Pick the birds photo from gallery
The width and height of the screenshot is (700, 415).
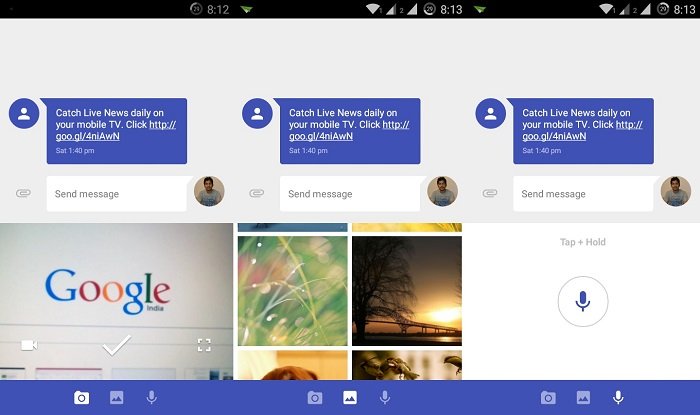[407, 365]
